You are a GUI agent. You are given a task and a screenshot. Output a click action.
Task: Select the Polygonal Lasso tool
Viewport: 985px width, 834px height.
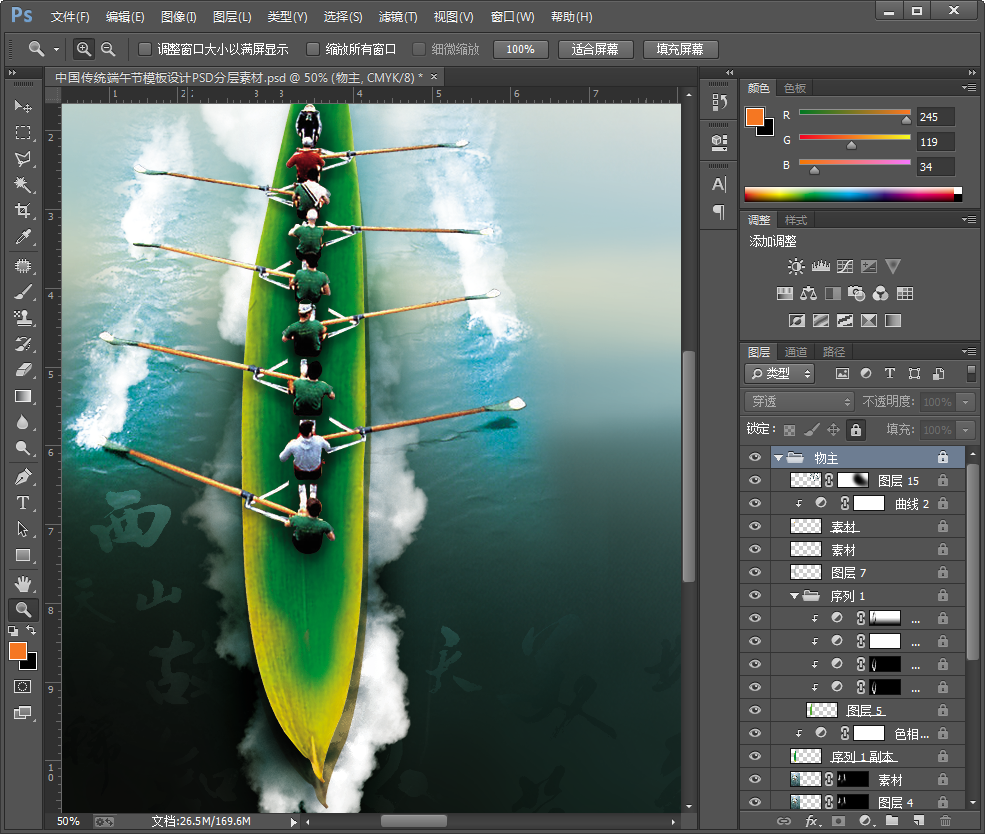click(x=23, y=159)
